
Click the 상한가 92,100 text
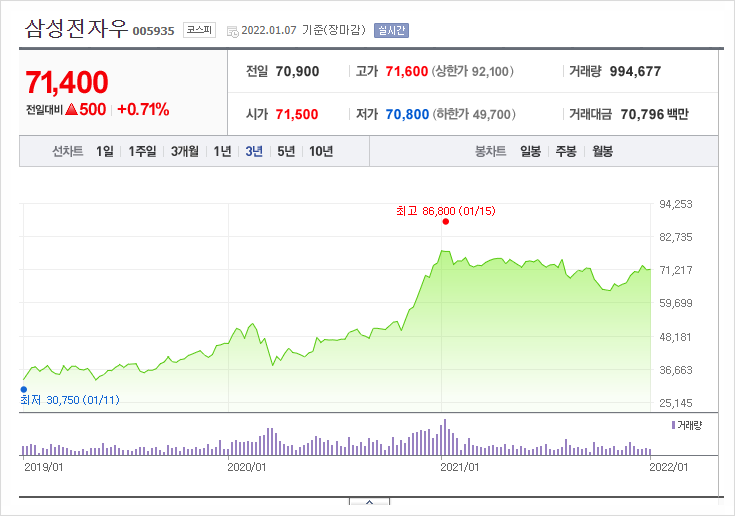point(472,71)
